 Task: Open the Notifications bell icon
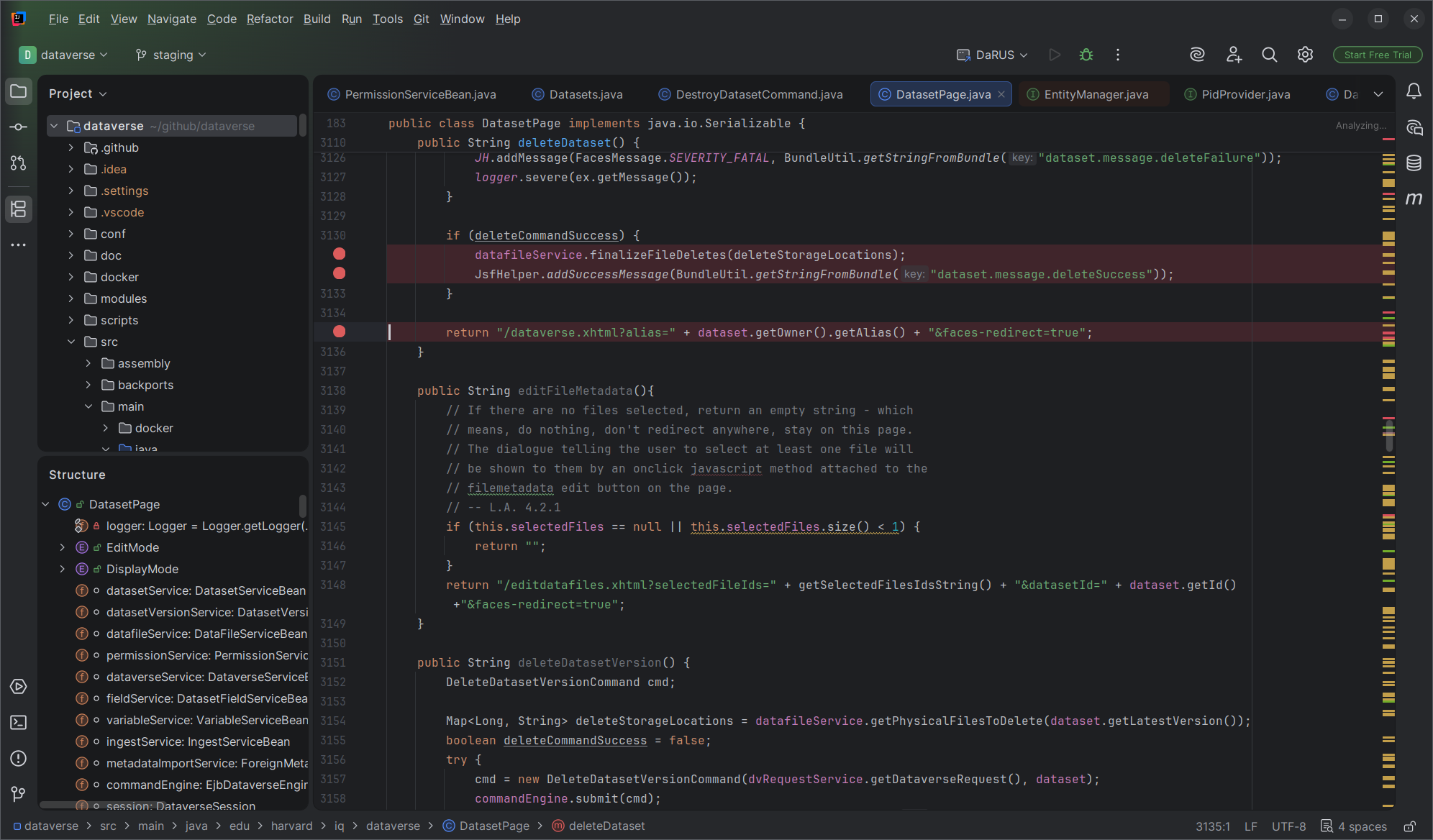[x=1414, y=91]
